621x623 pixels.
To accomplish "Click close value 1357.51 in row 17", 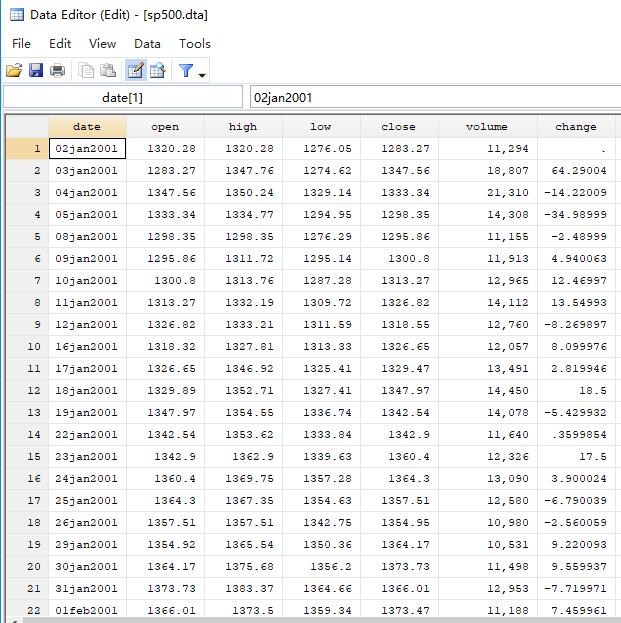I will pos(399,501).
